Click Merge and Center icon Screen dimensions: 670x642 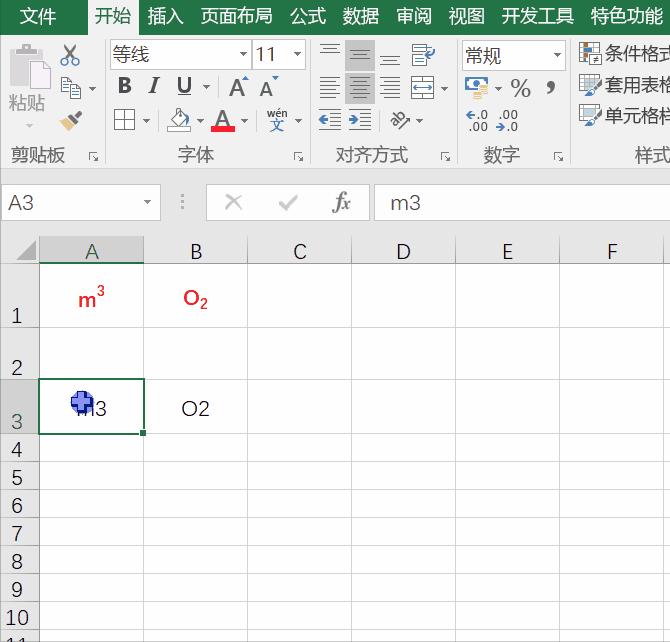[x=423, y=88]
